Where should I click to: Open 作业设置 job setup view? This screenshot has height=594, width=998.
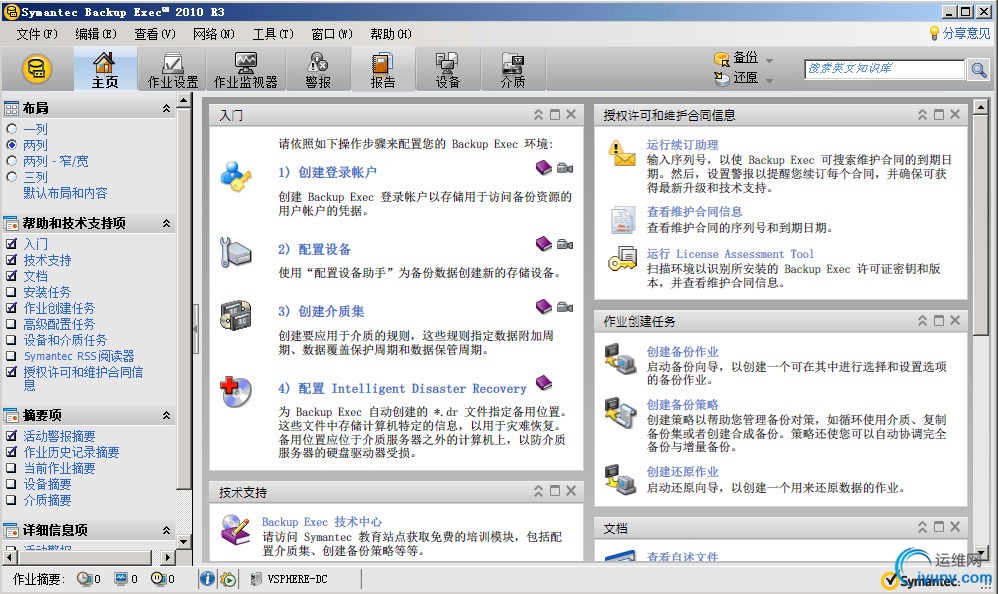tap(172, 70)
